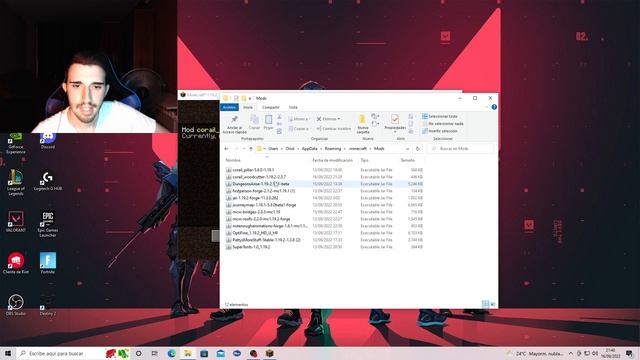Viewport: 640px width, 360px height.
Task: Click Cambiar nombre button
Action: point(333,129)
